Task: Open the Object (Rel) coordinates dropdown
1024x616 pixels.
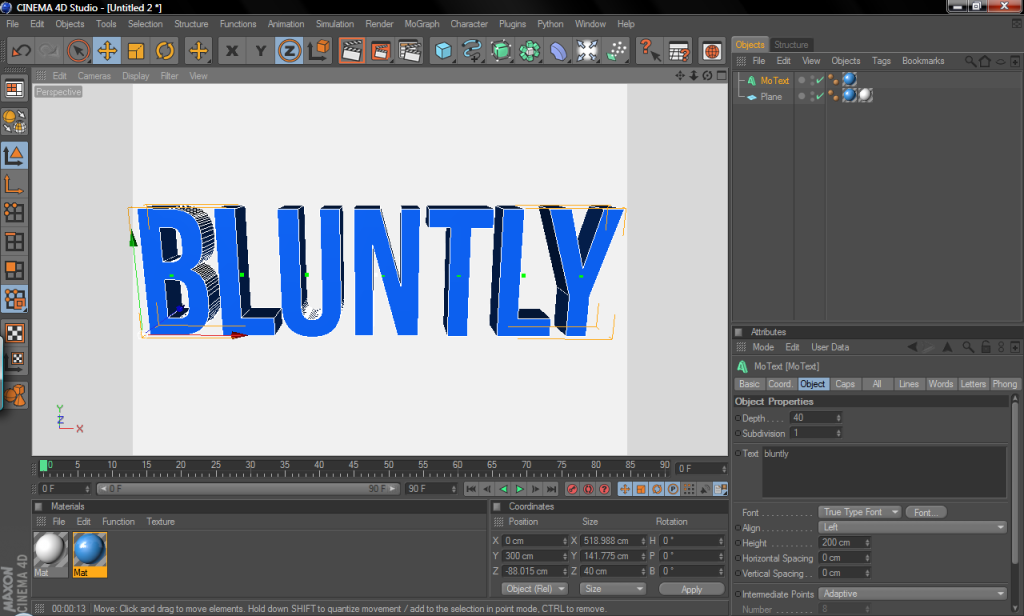Action: tap(535, 589)
